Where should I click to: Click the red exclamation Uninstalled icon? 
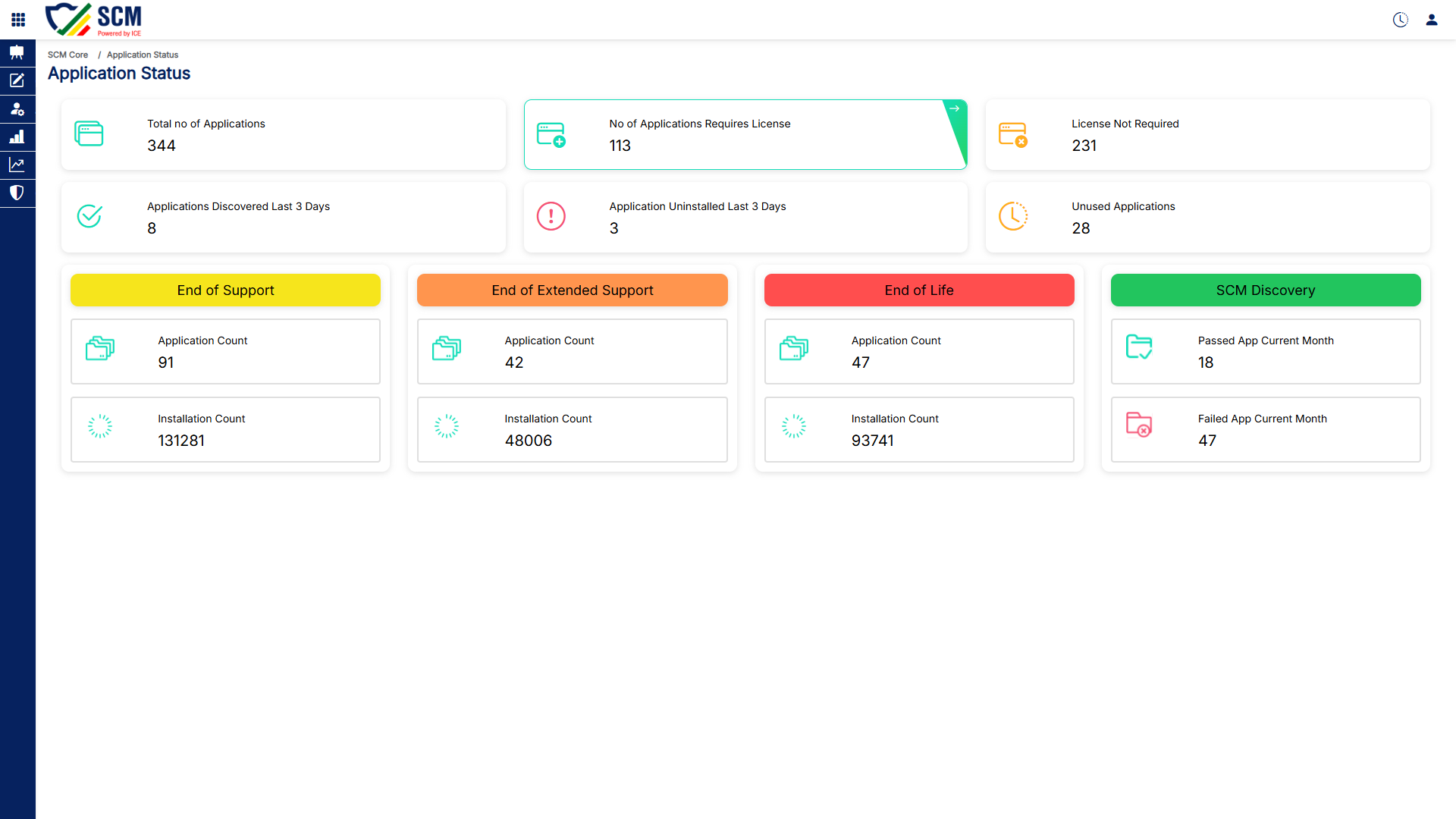(x=551, y=216)
